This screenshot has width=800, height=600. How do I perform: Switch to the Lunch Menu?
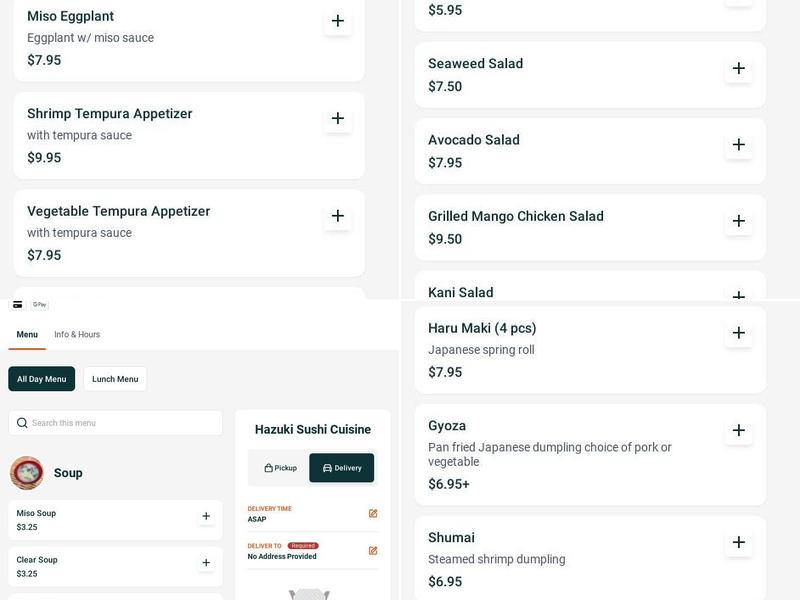coord(115,379)
